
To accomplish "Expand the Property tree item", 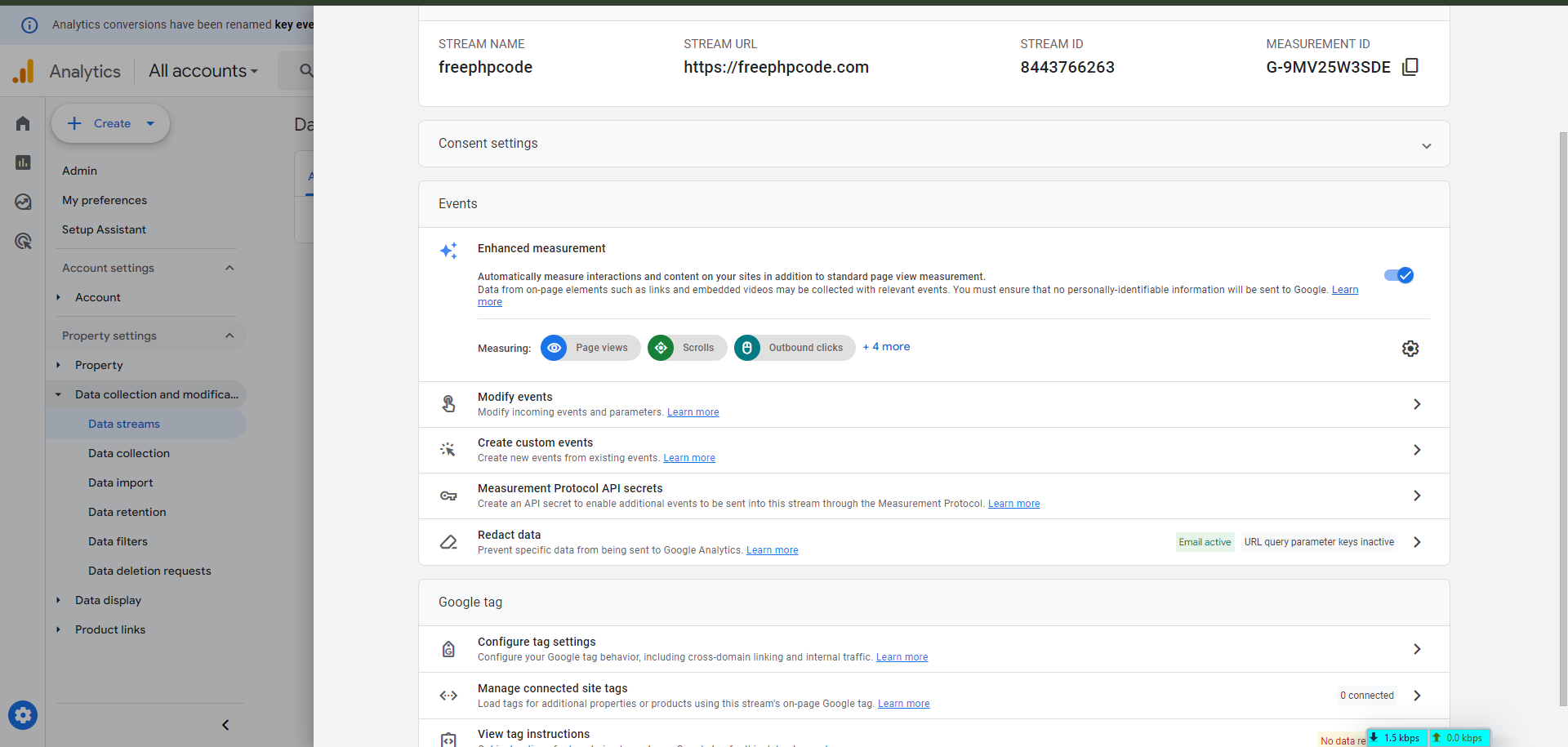I will pos(58,365).
